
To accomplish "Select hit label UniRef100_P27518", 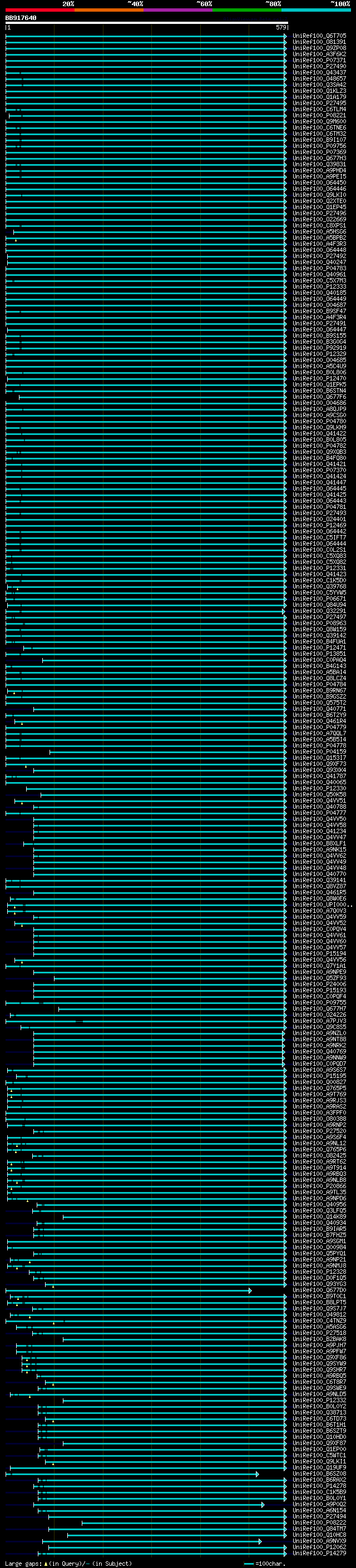I will click(x=319, y=1333).
